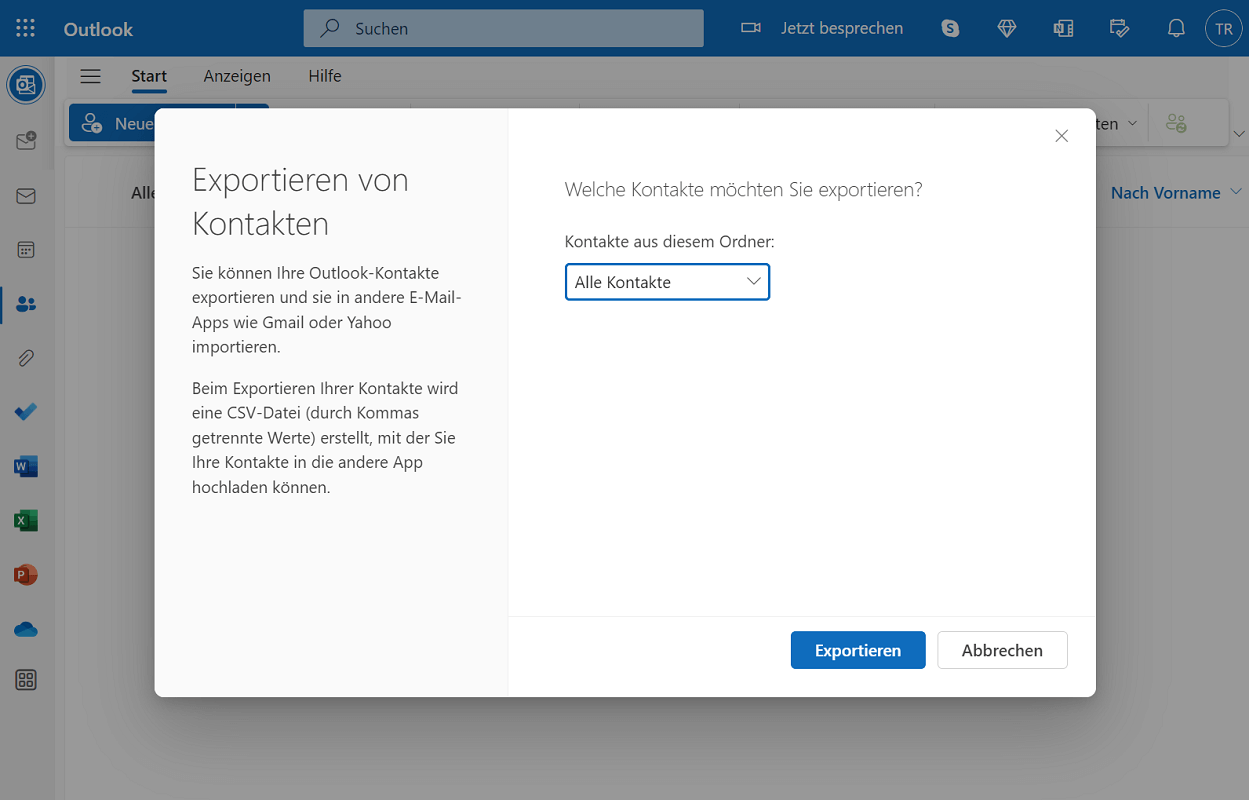
Task: Open To Do checkmark icon
Action: click(26, 412)
